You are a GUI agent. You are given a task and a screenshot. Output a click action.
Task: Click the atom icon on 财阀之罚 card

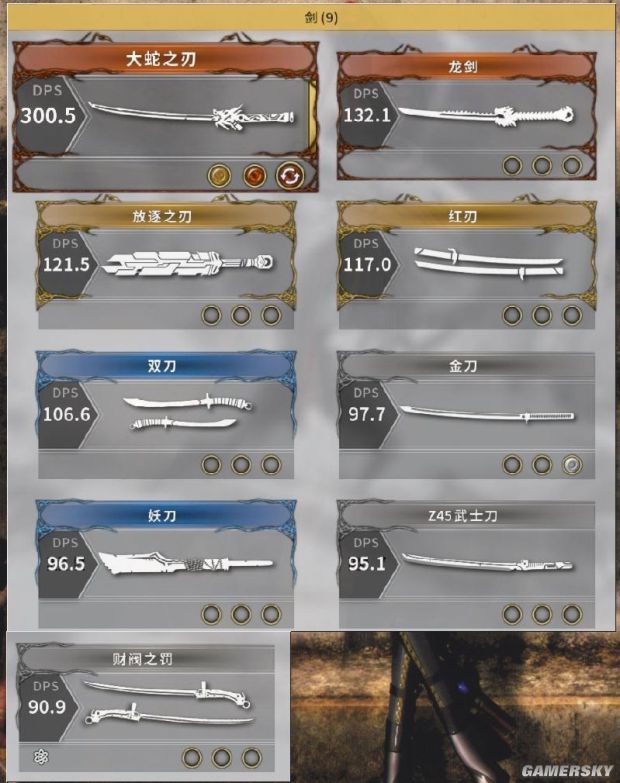coord(41,757)
